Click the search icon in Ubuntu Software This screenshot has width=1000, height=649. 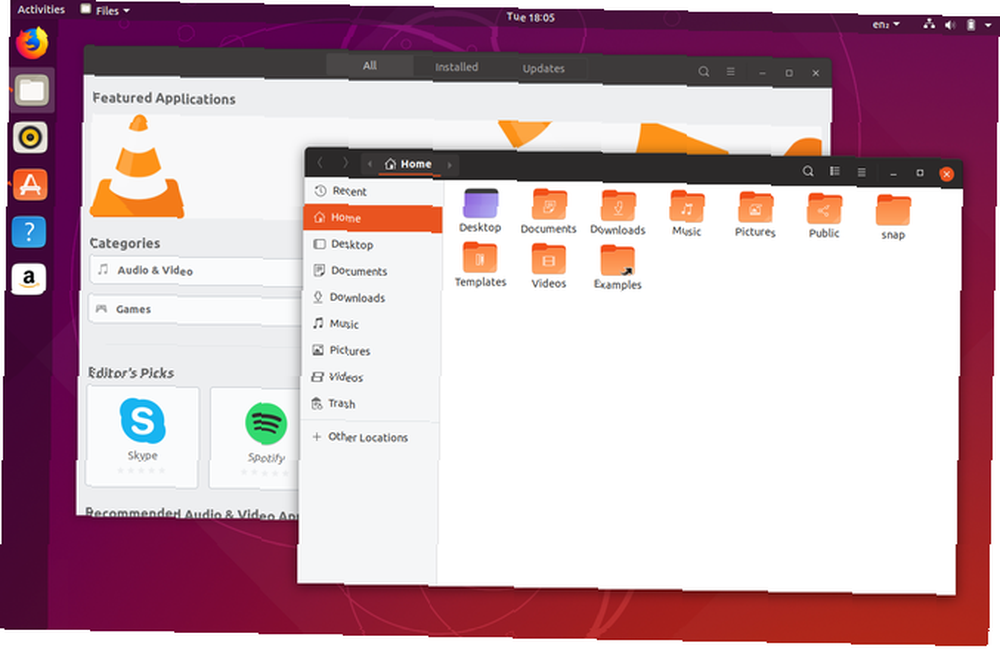(703, 71)
